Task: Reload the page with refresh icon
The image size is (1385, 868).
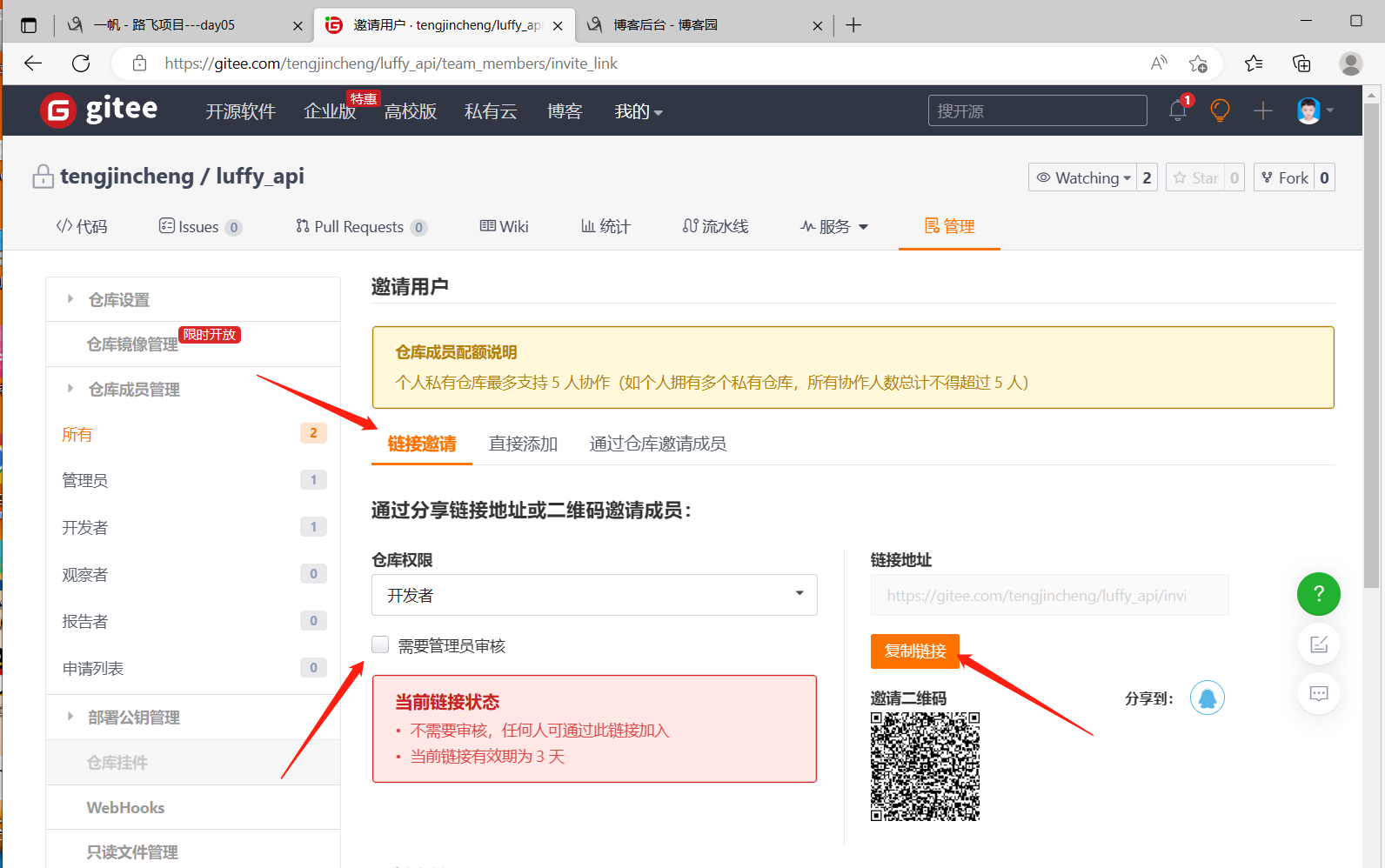Action: coord(81,63)
